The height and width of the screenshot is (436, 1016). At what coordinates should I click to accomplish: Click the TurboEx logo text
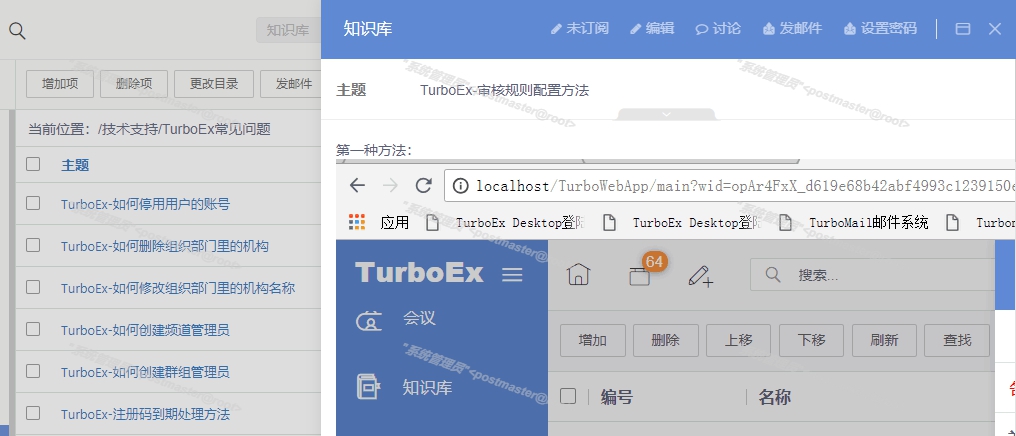click(419, 273)
